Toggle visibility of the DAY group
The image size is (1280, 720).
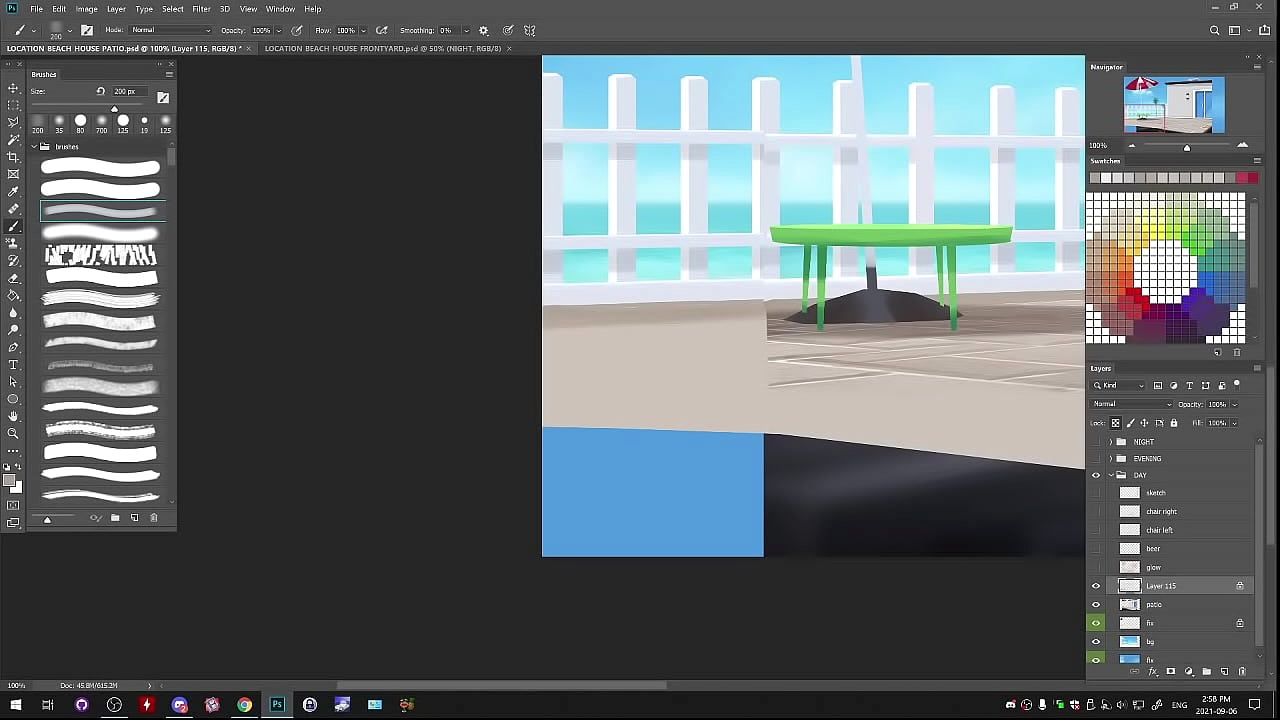pyautogui.click(x=1096, y=476)
